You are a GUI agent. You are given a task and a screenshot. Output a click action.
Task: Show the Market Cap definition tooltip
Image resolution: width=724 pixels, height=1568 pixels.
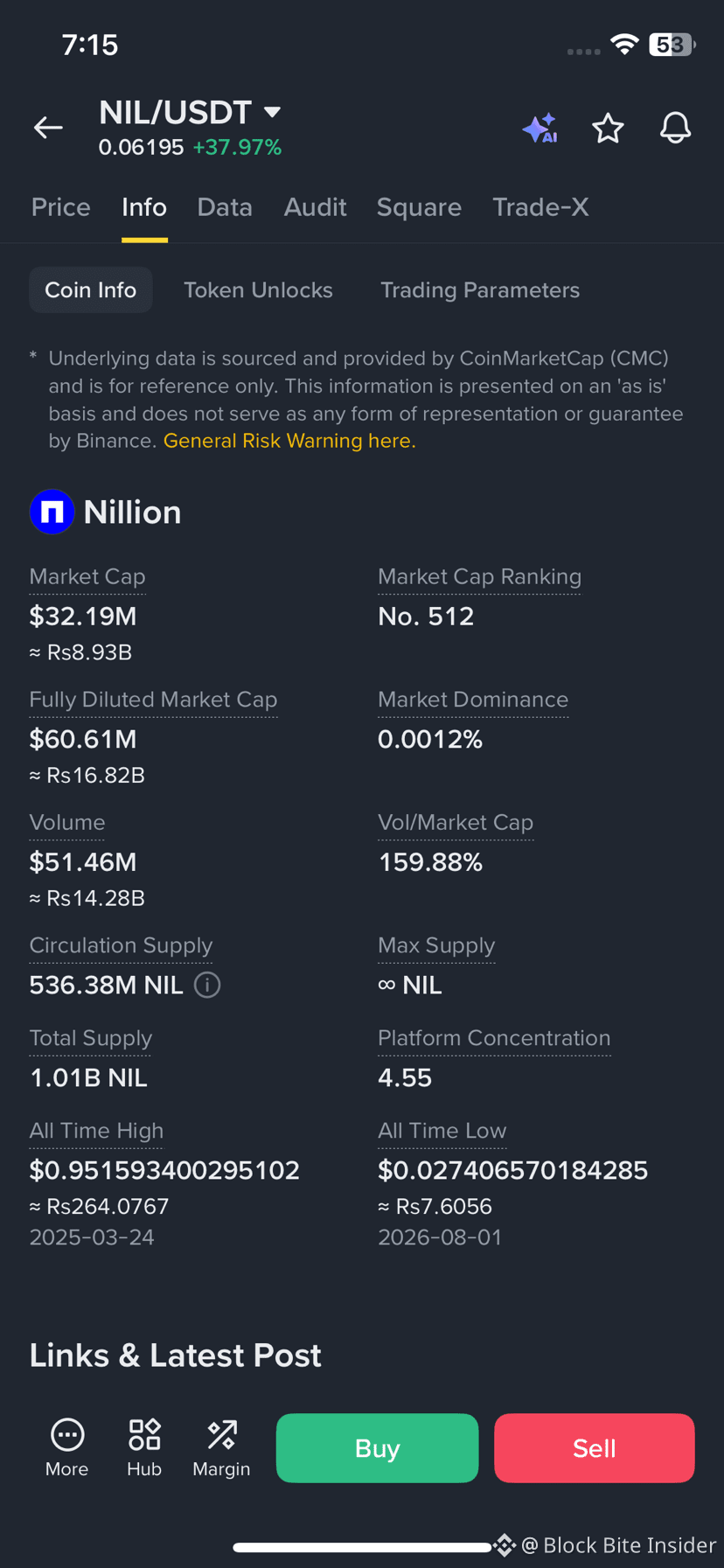(x=87, y=577)
